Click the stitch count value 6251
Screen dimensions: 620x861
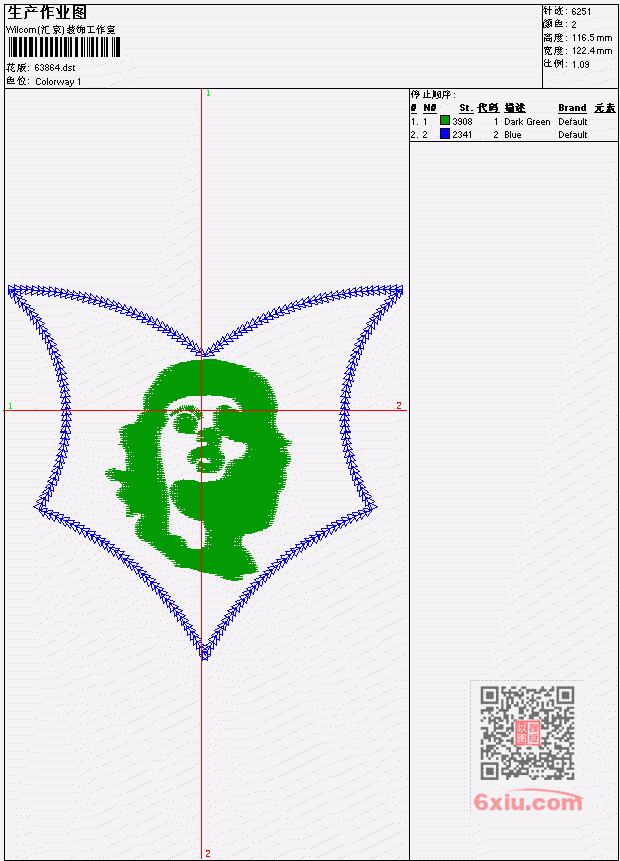pyautogui.click(x=582, y=12)
